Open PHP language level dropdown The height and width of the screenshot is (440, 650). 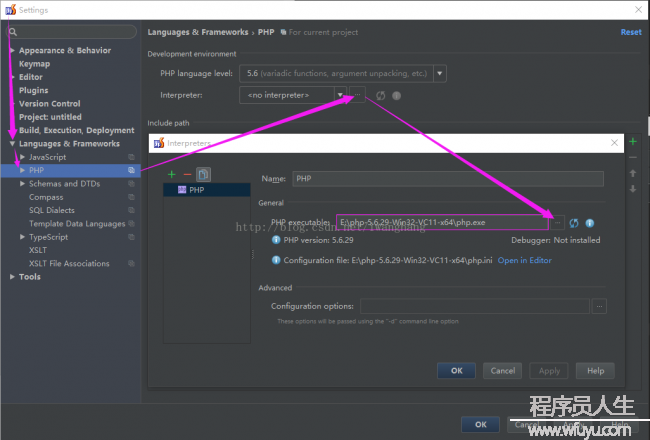coord(440,73)
